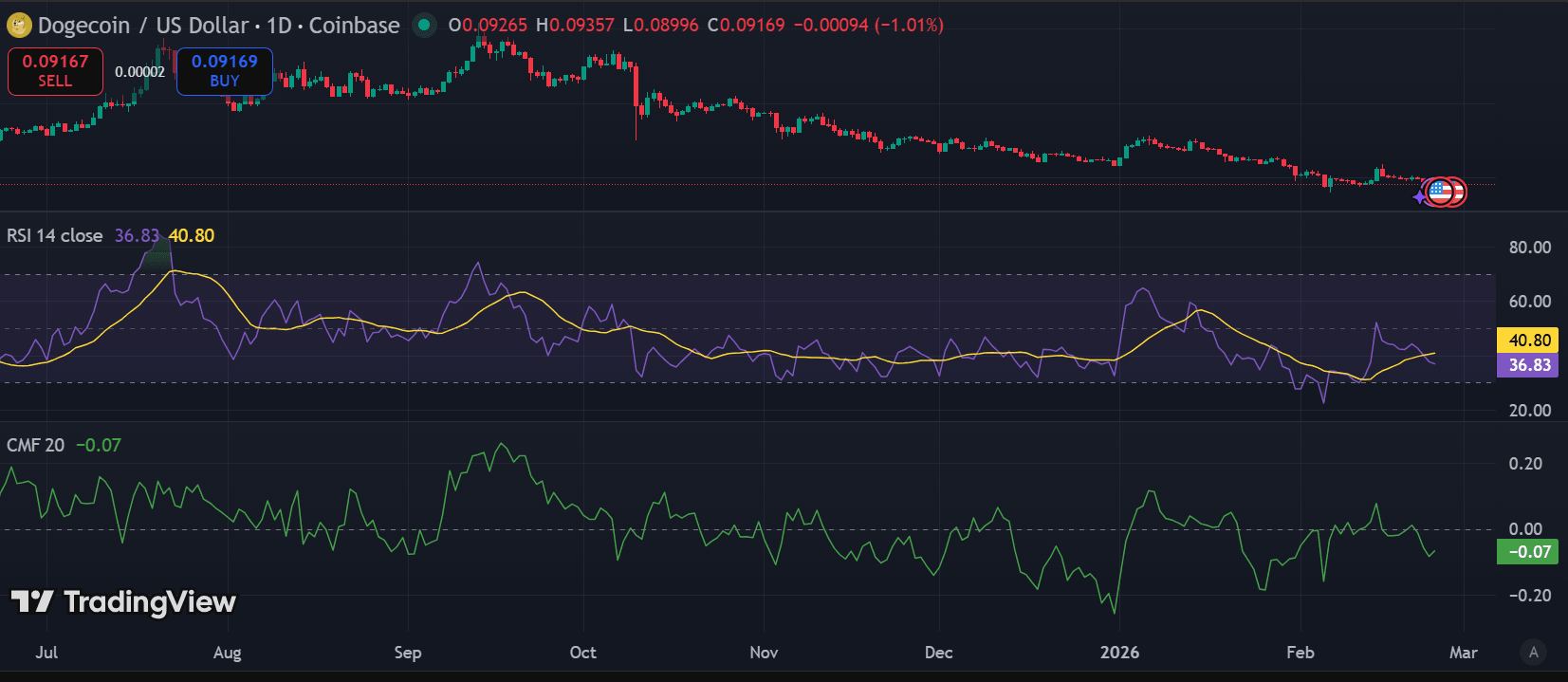
Task: Click the 2026 label on the time axis
Action: tap(1119, 652)
